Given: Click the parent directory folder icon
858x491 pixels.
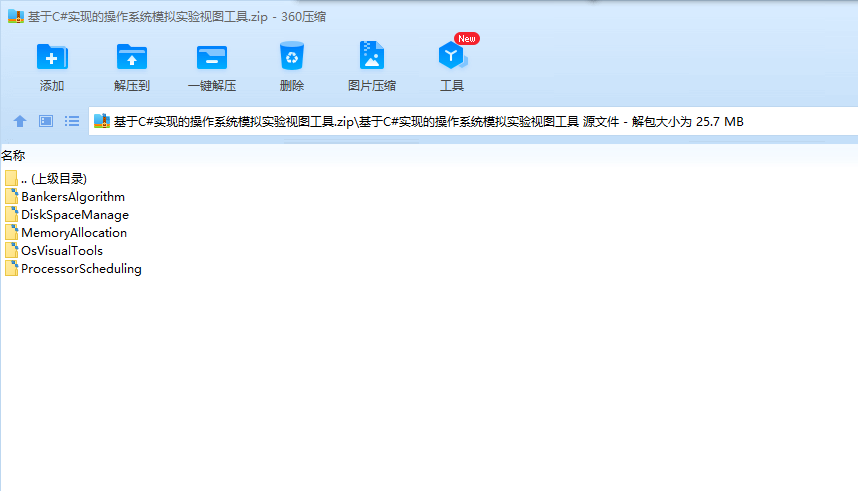Looking at the screenshot, I should pos(11,178).
